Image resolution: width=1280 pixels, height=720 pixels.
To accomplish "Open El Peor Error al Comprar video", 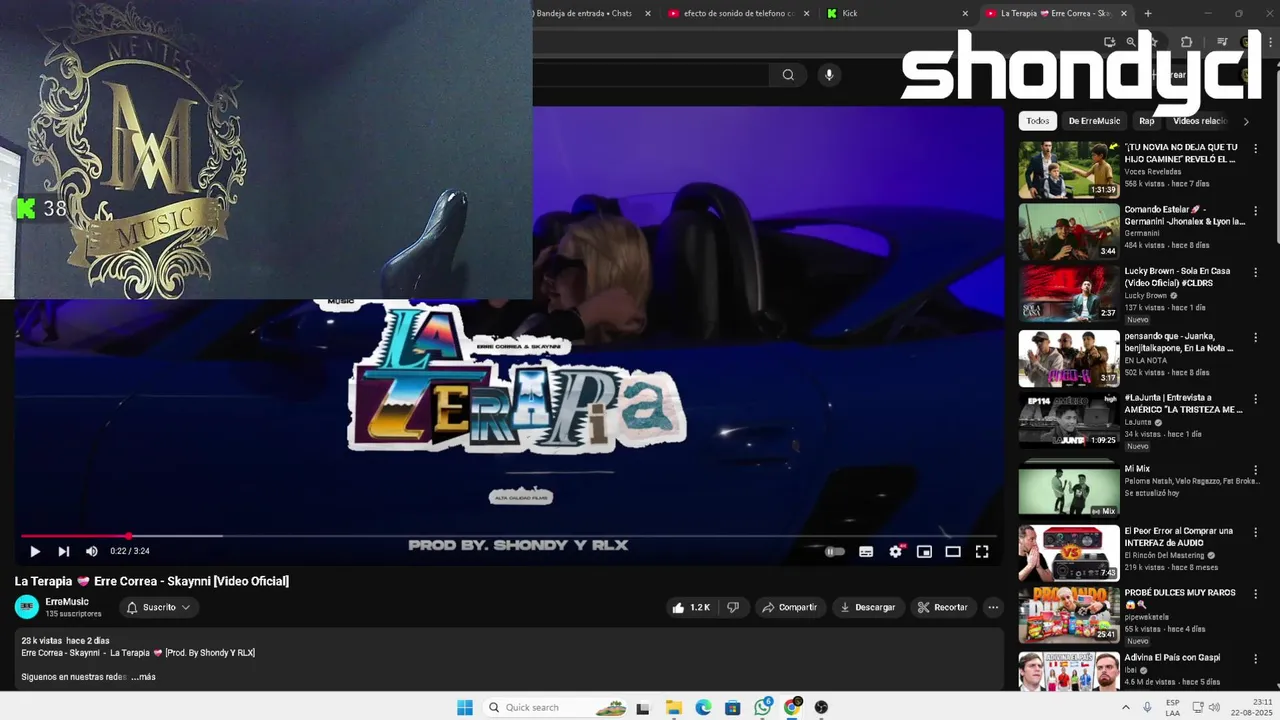I will 1069,553.
